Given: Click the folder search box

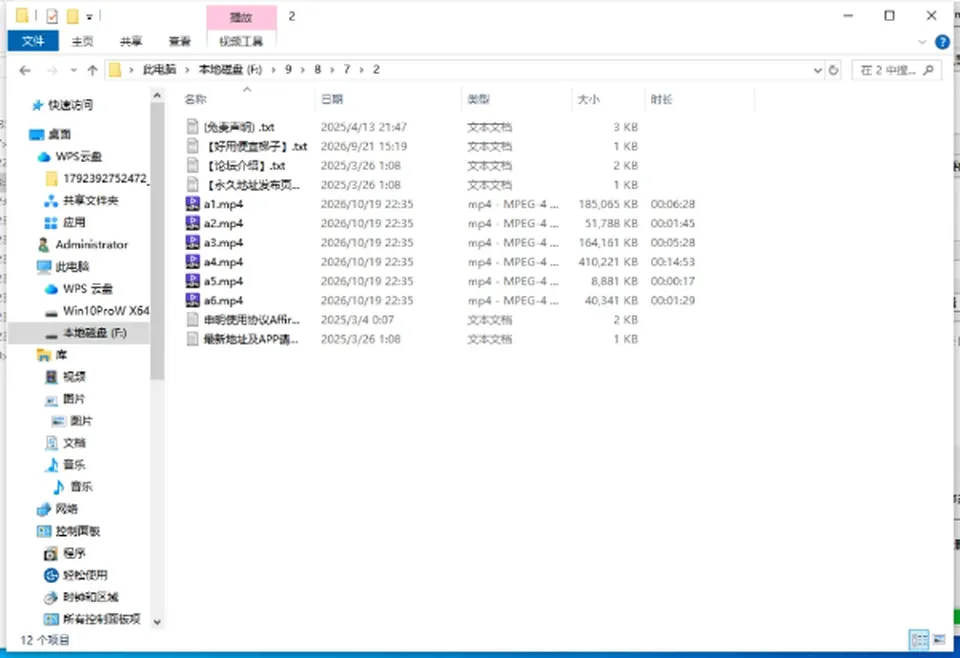Looking at the screenshot, I should pyautogui.click(x=896, y=70).
